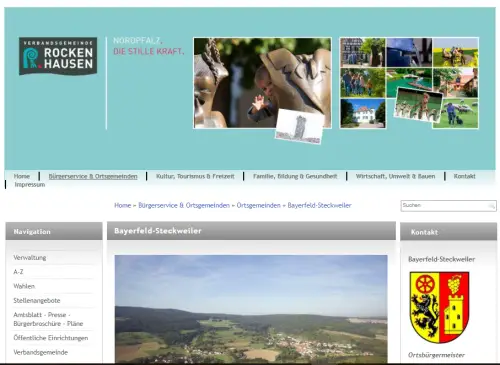Viewport: 500px width, 365px height.
Task: Open Bürgerservice & Ortsgemeinden menu
Action: click(x=93, y=176)
